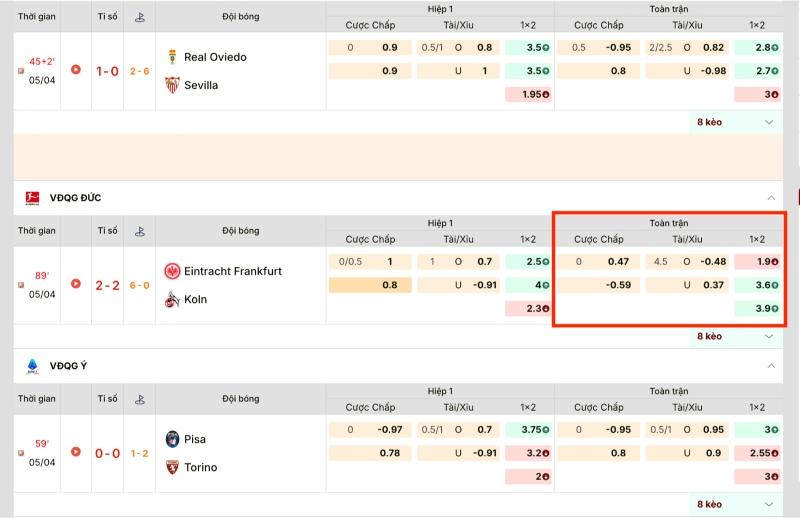
Task: Click the Koln team name
Action: click(196, 299)
